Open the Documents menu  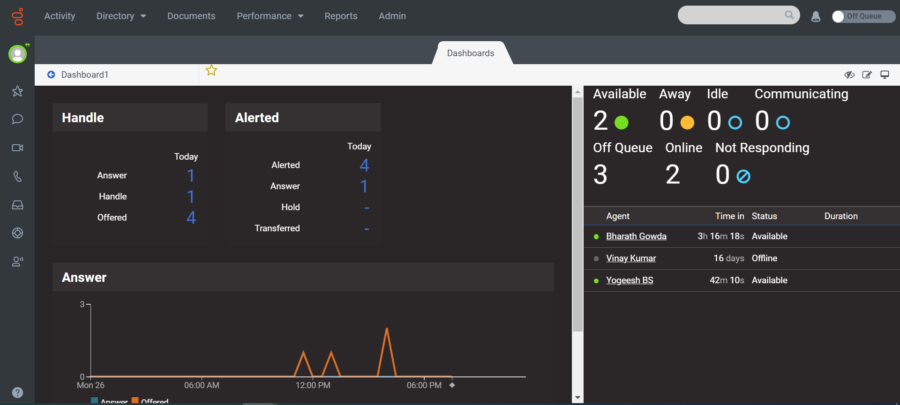(x=191, y=16)
